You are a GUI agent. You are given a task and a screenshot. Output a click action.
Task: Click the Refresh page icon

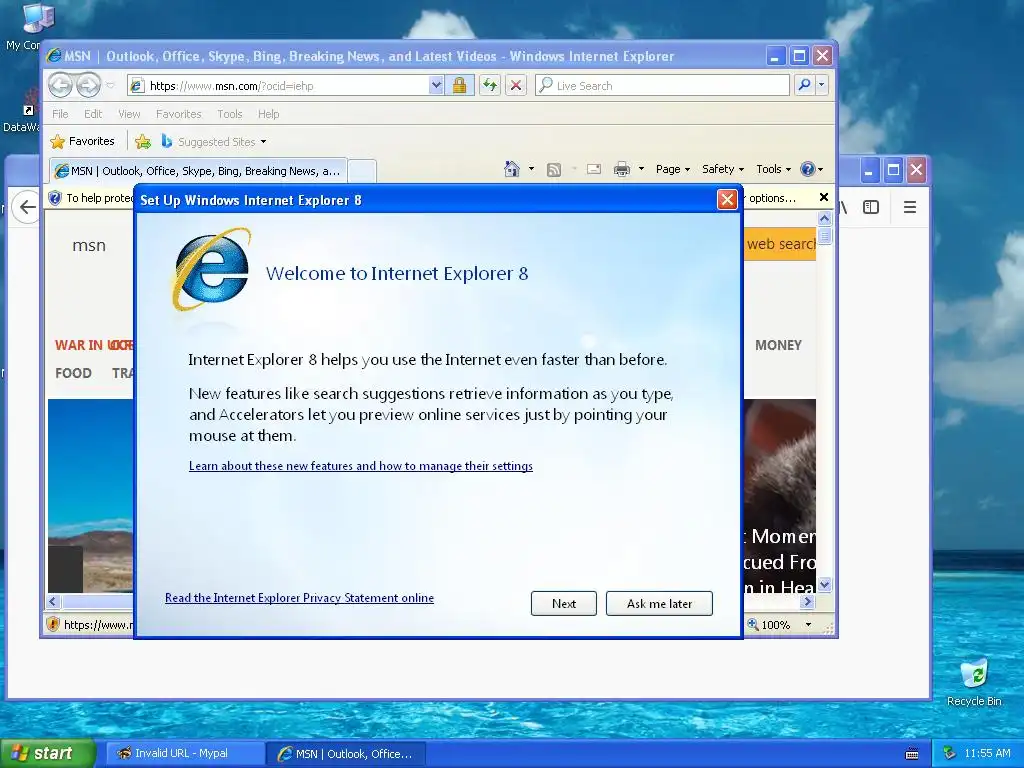point(490,86)
